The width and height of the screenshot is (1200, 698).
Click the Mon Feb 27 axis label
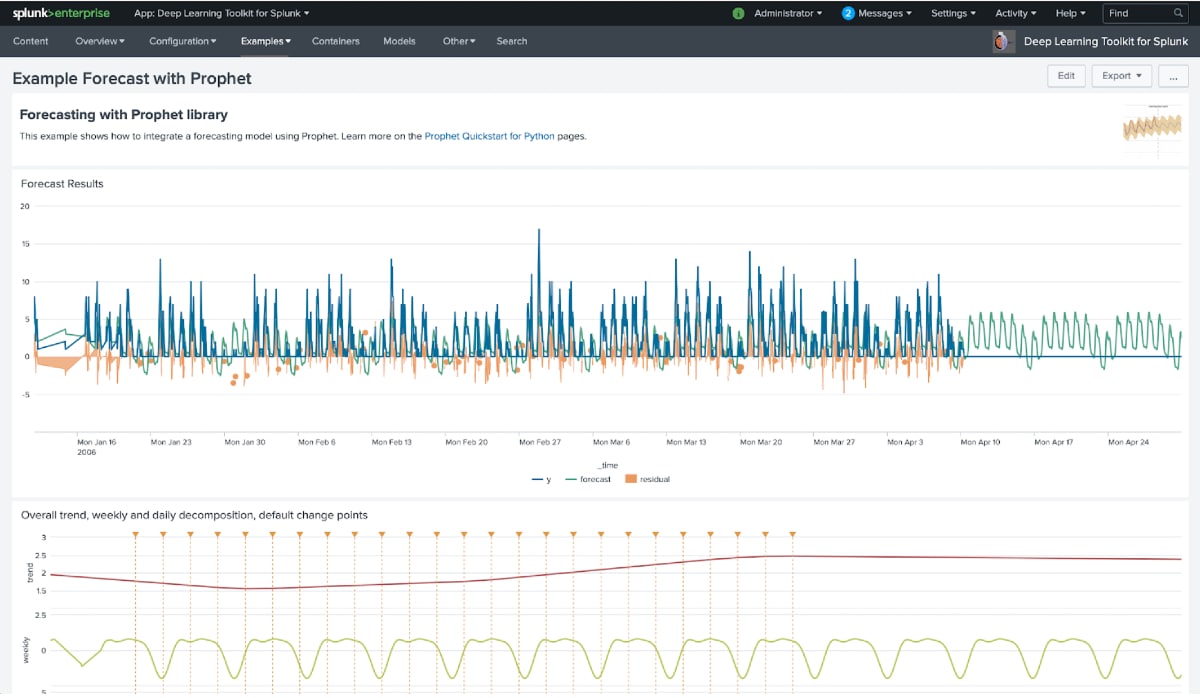pos(540,441)
